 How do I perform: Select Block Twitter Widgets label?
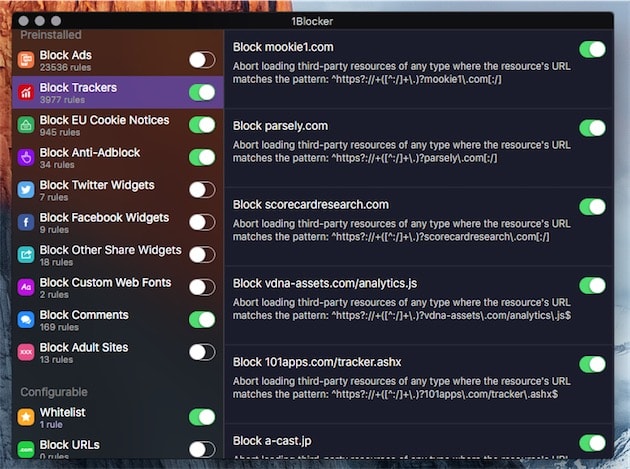coord(97,185)
